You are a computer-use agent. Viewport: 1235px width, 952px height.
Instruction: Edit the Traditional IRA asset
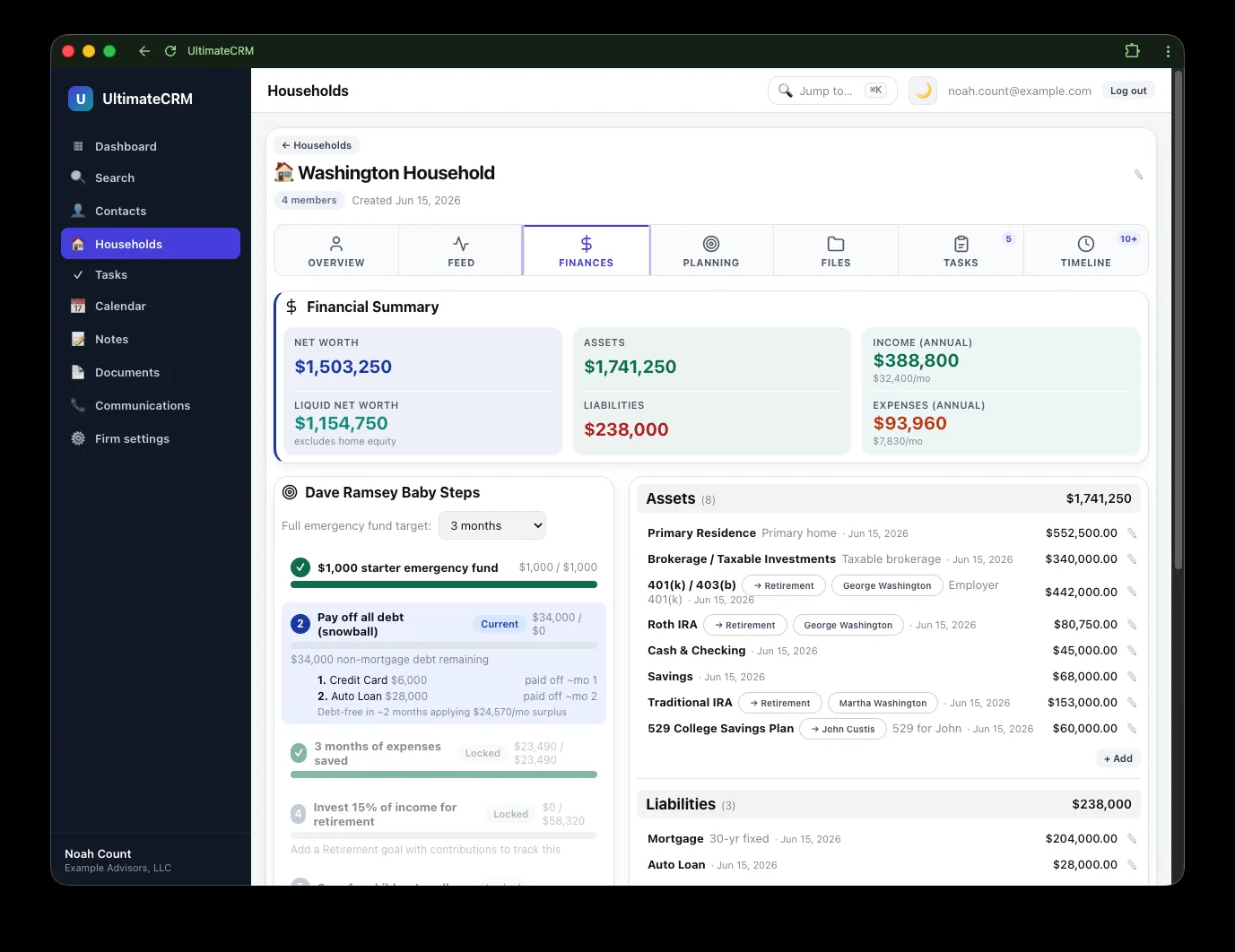pyautogui.click(x=1132, y=703)
